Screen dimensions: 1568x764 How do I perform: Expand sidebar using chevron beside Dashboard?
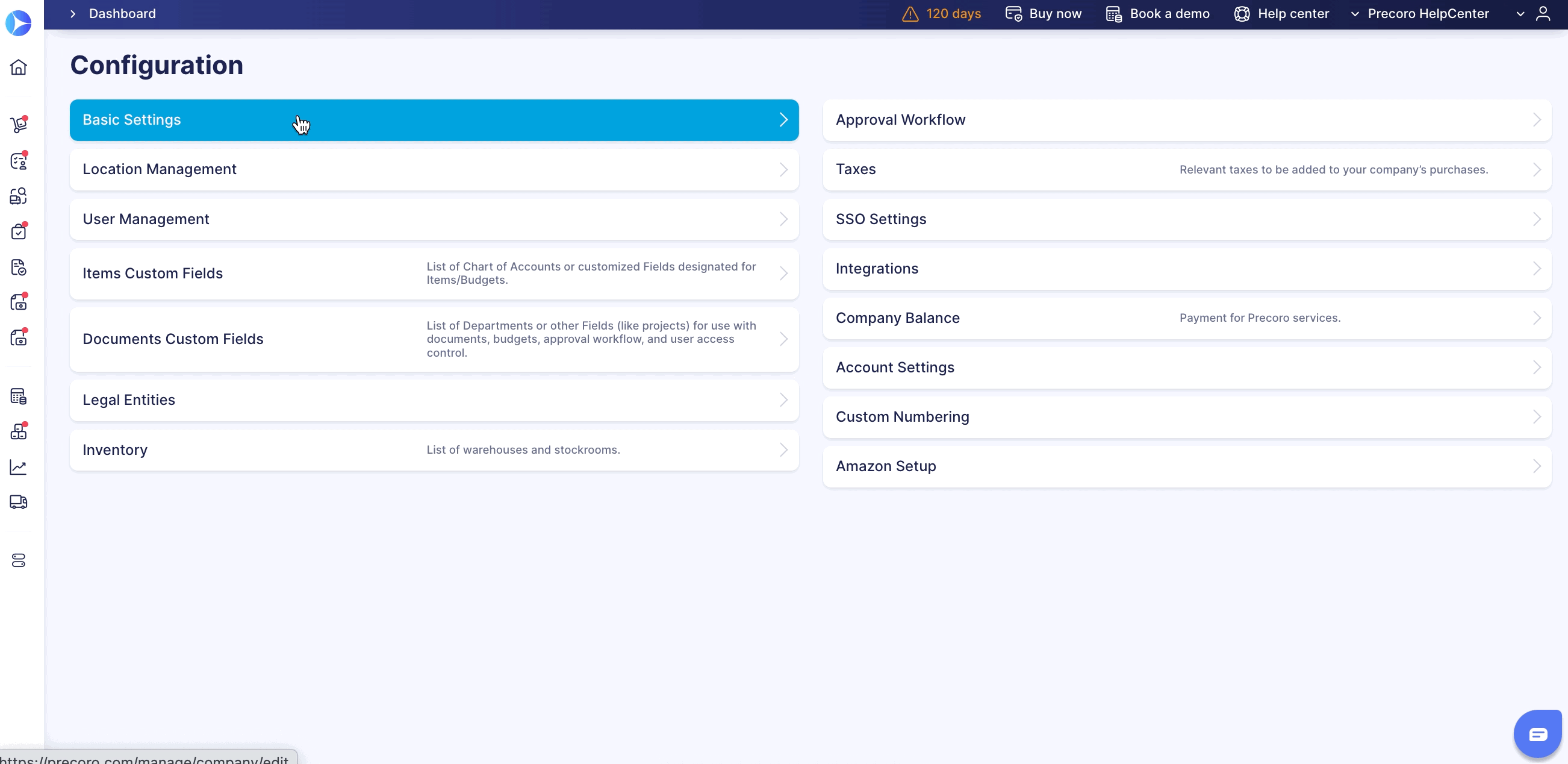click(73, 14)
